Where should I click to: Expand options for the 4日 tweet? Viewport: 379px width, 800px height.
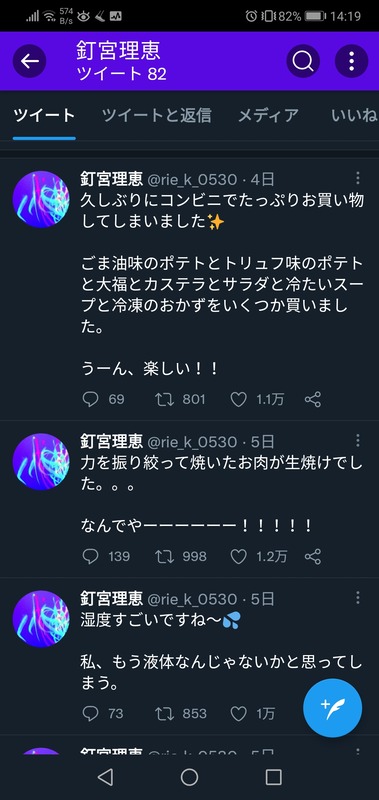point(358,178)
